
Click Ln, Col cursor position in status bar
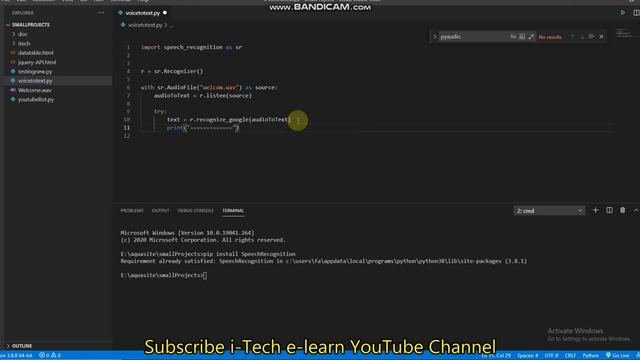(496, 356)
